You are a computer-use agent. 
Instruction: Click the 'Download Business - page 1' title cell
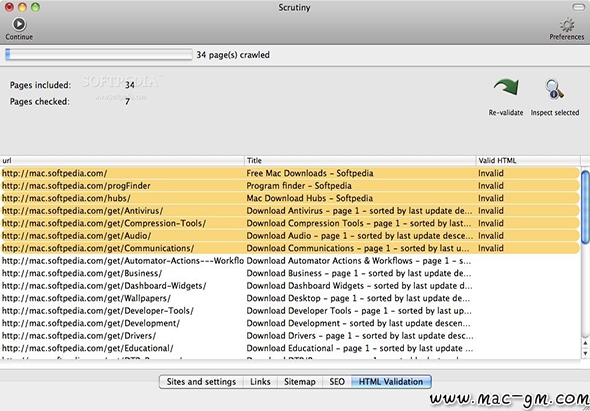[x=359, y=273]
